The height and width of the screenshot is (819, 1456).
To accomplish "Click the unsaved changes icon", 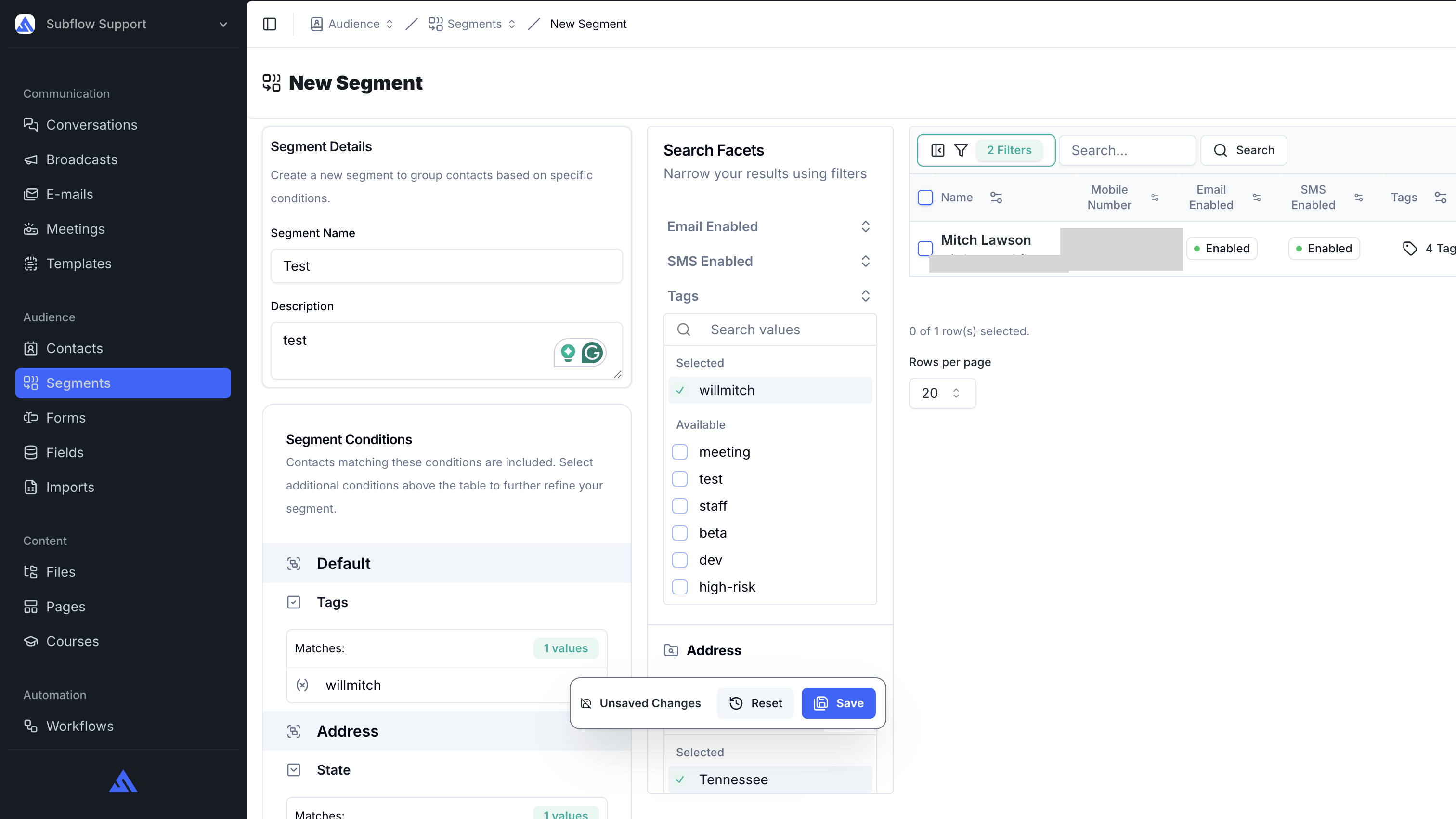I will pos(585,703).
